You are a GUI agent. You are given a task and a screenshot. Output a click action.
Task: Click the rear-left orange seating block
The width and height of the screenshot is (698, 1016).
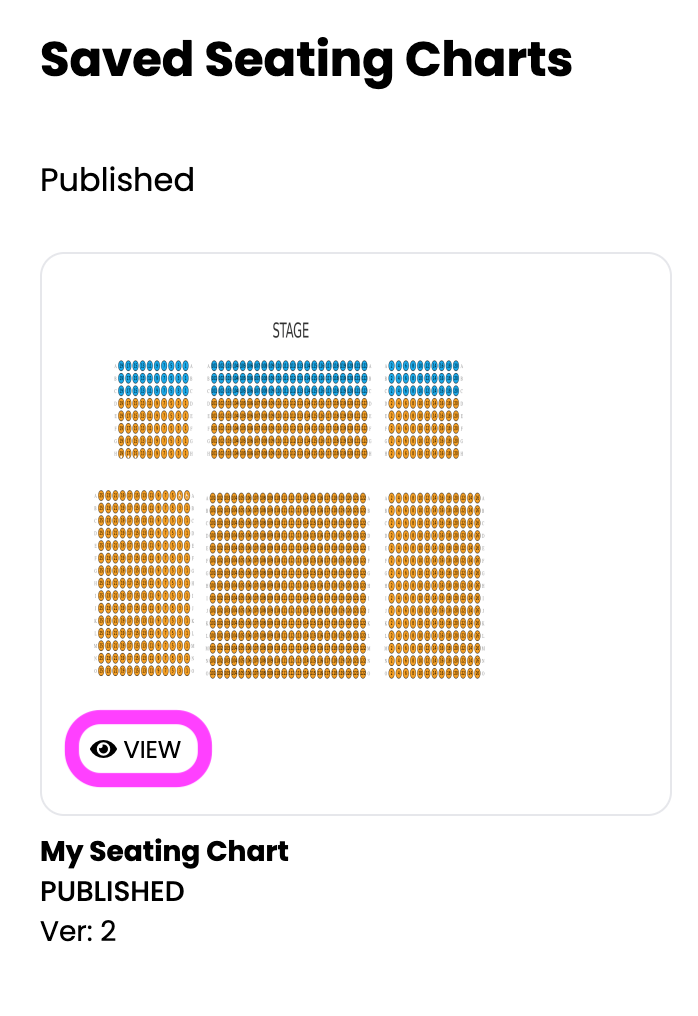coord(145,584)
